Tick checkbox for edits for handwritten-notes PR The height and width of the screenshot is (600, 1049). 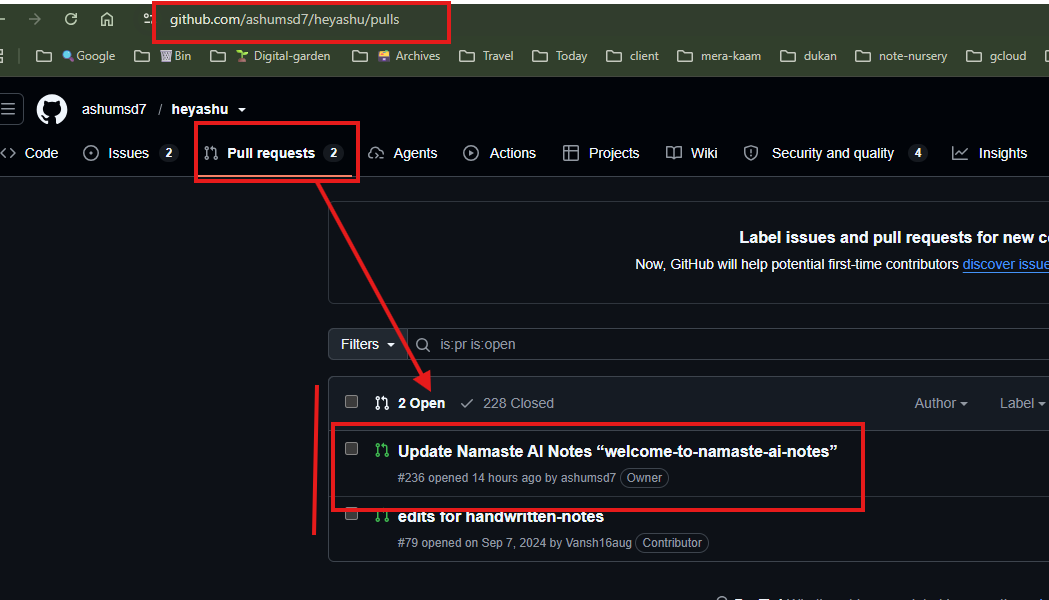tap(351, 514)
